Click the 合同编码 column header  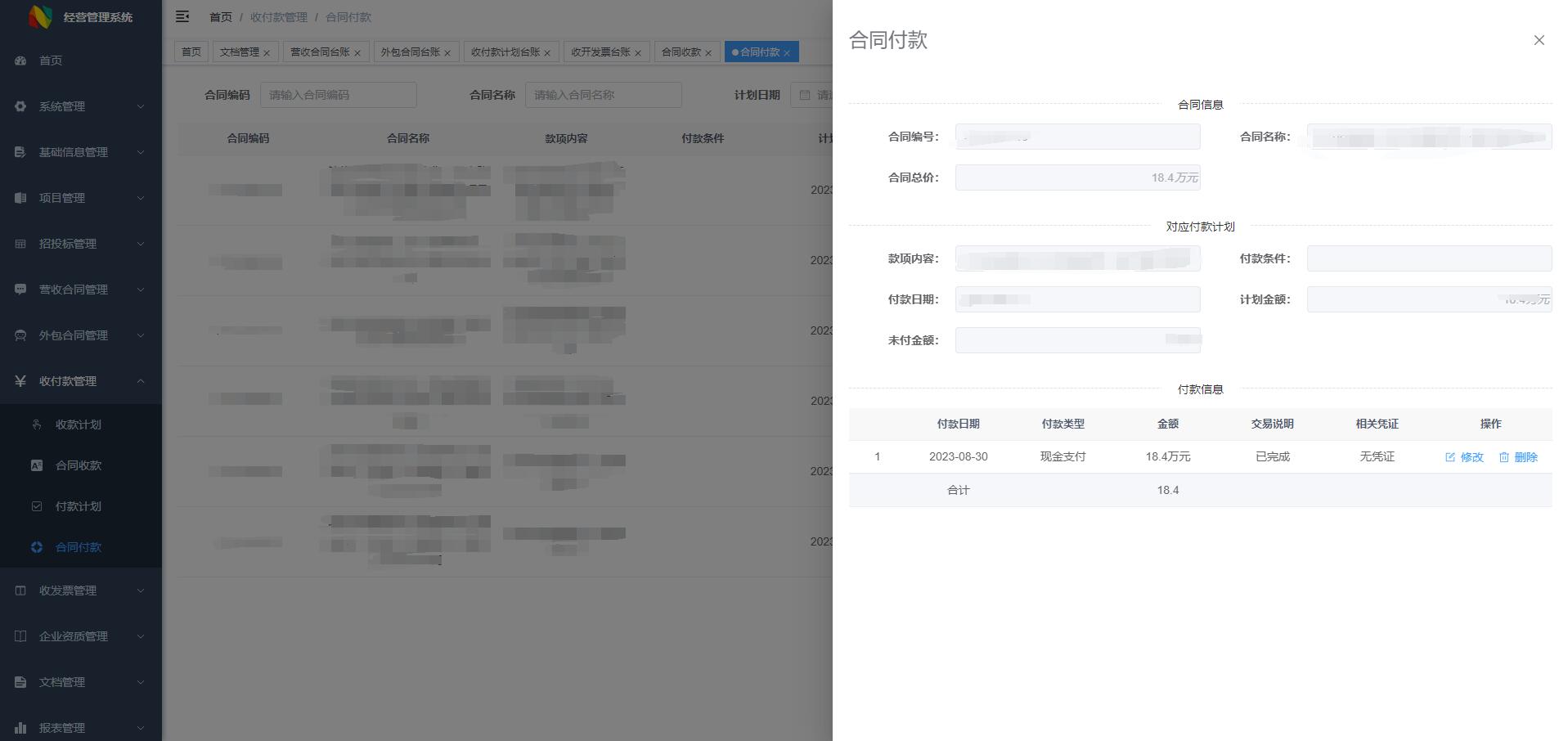click(x=248, y=138)
